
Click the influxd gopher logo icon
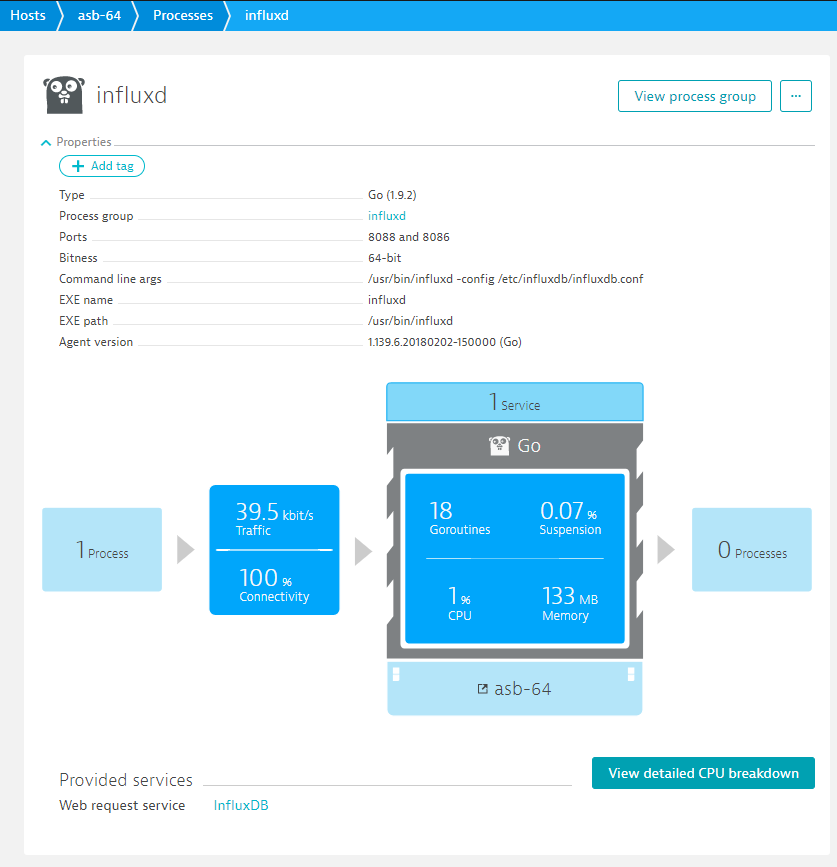pos(64,95)
